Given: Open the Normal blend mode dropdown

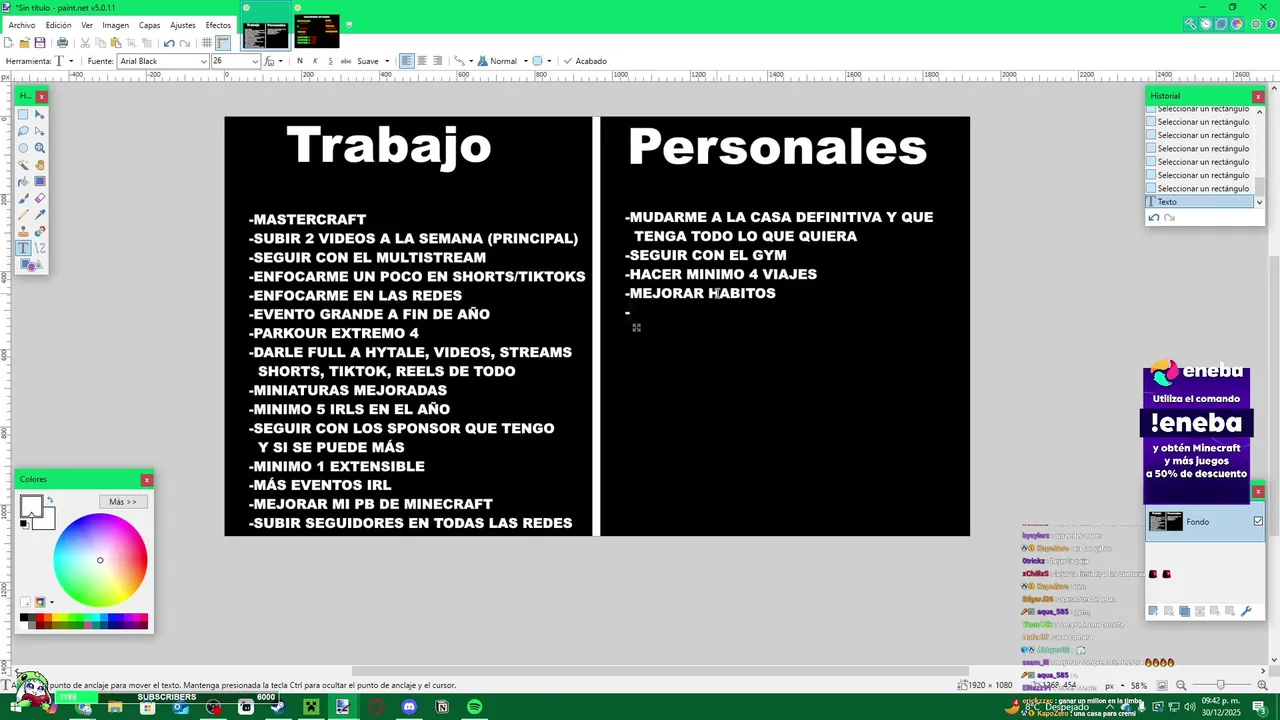Looking at the screenshot, I should [x=504, y=61].
